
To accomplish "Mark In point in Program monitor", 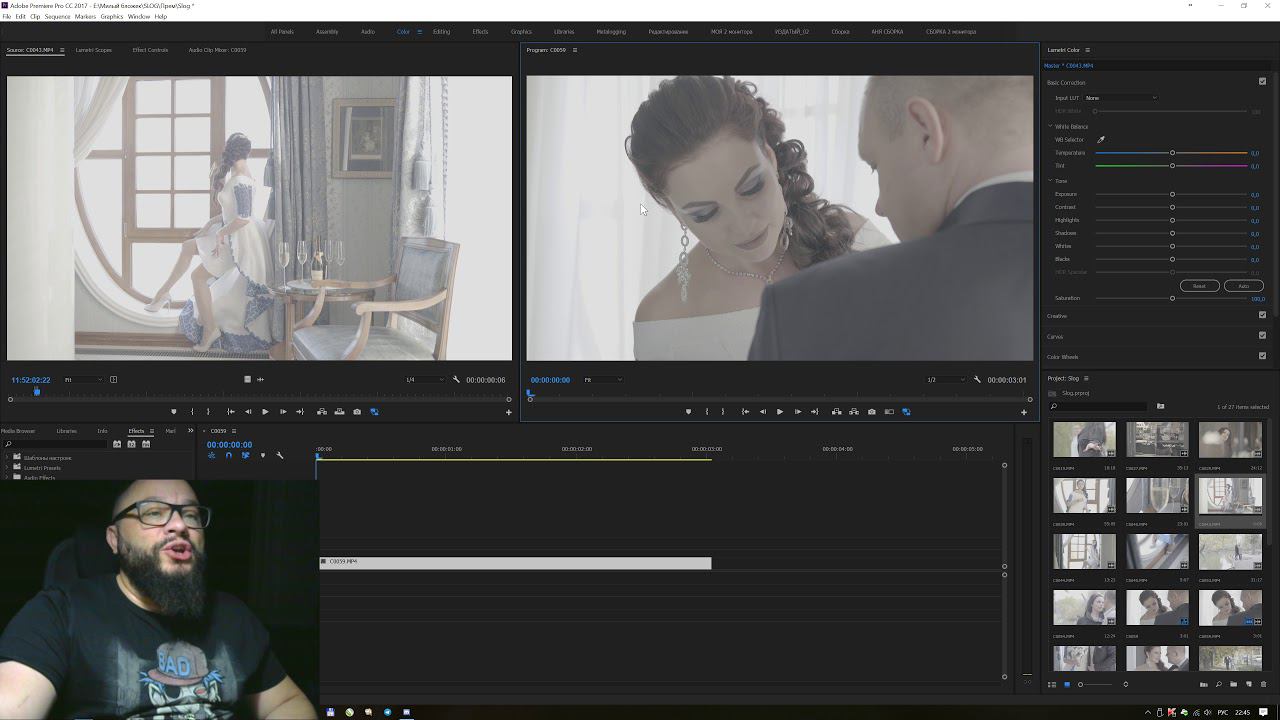I will [707, 411].
